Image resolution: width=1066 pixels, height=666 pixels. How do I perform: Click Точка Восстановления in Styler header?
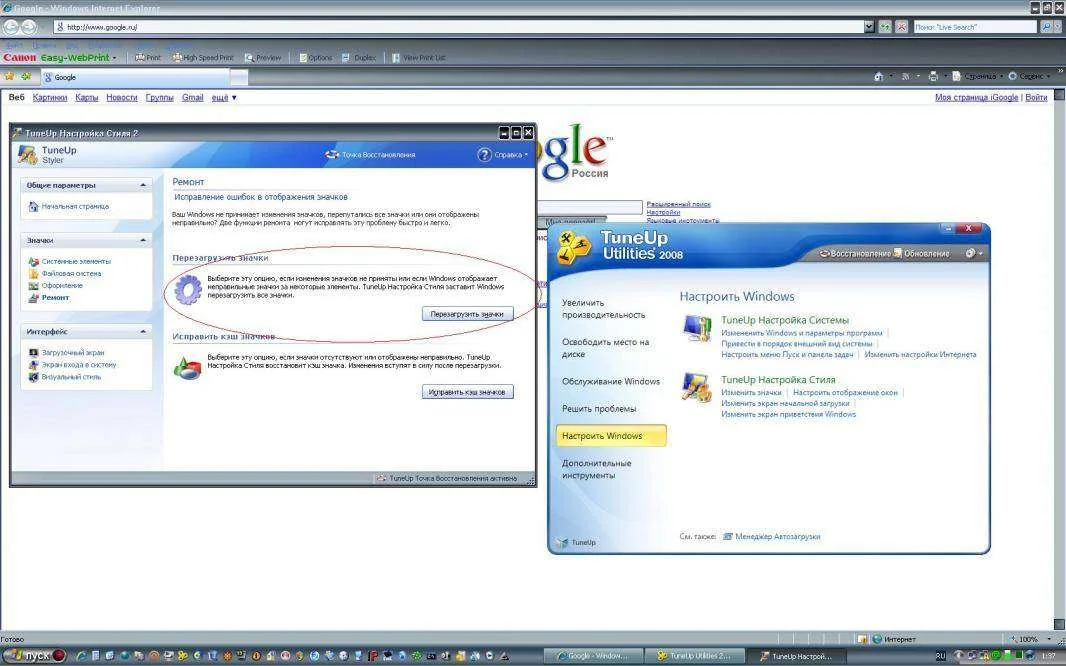(x=371, y=155)
